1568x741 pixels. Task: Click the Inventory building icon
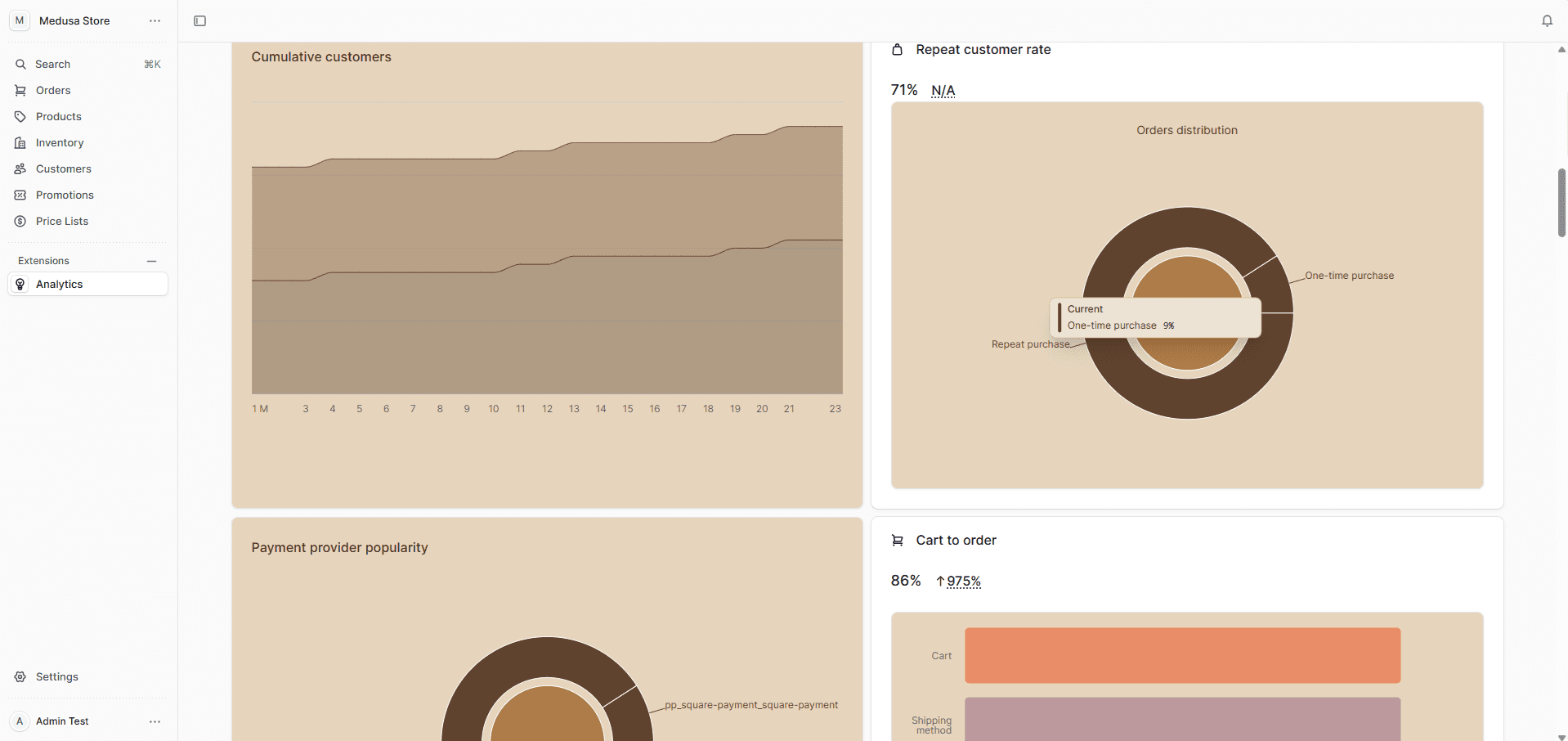20,143
